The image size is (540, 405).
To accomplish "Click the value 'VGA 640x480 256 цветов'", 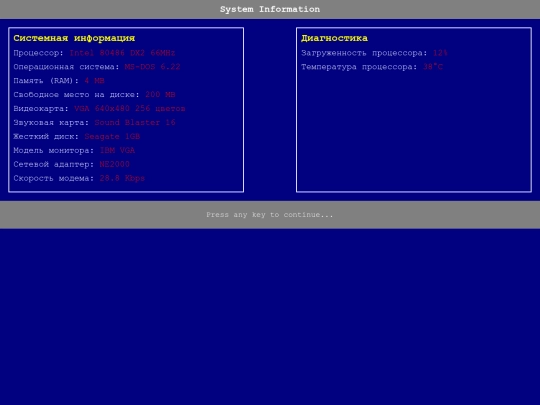I will pyautogui.click(x=130, y=109).
